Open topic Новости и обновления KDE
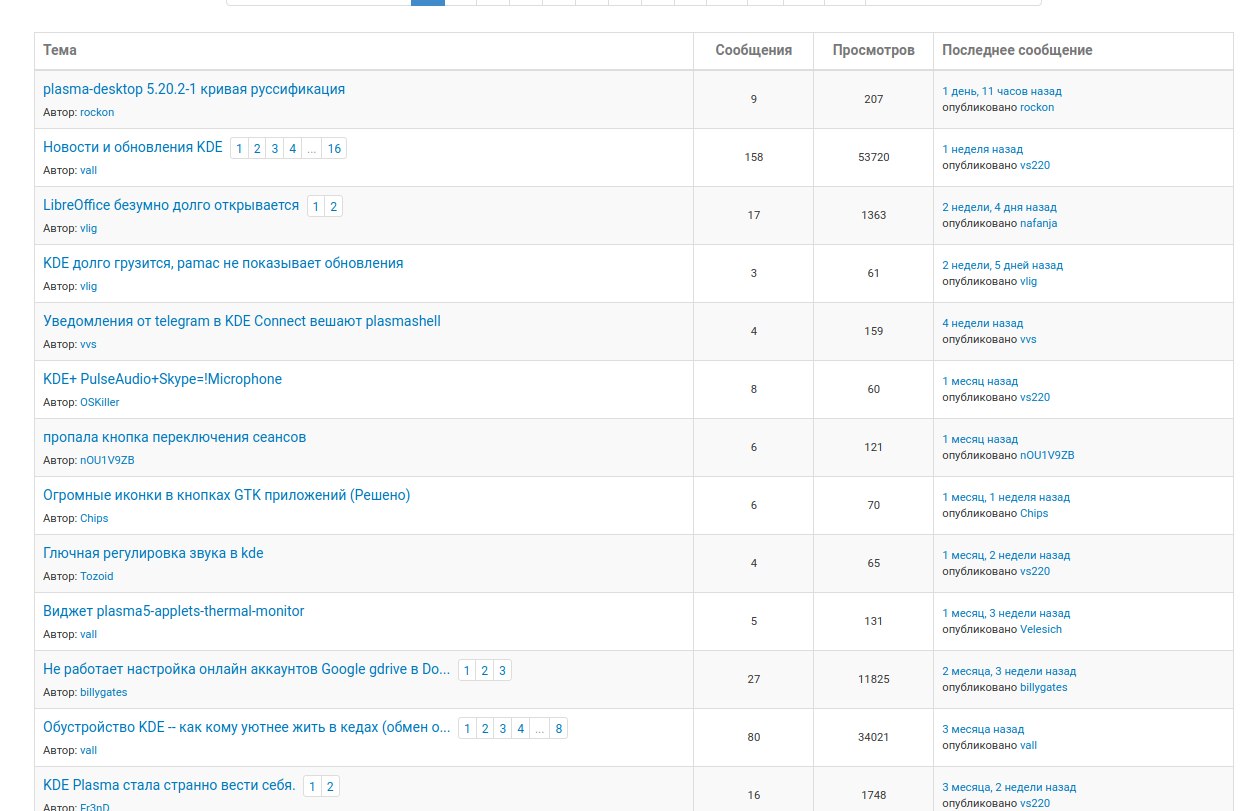 [133, 147]
